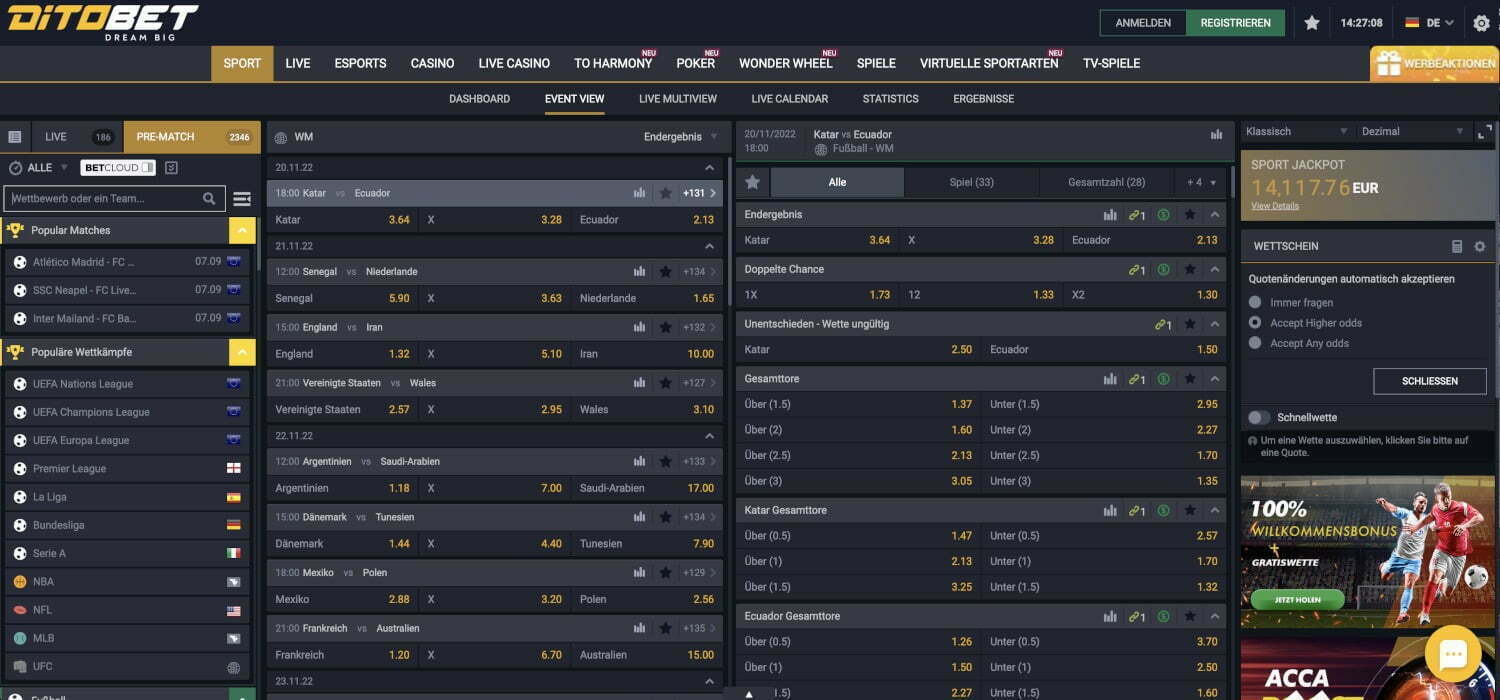This screenshot has width=1500, height=700.
Task: Open the DE language dropdown
Action: tap(1429, 23)
